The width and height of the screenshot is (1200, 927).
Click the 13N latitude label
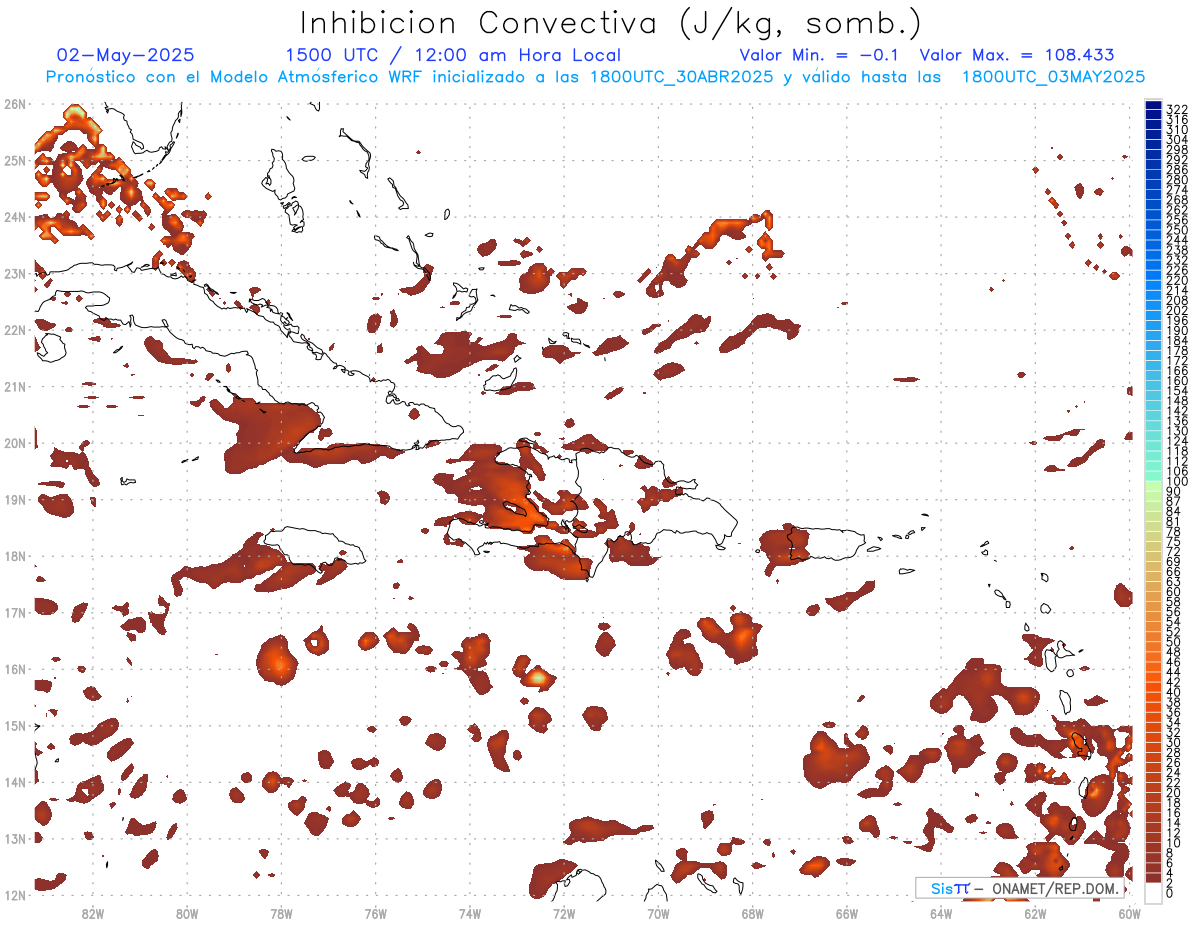[x=14, y=838]
